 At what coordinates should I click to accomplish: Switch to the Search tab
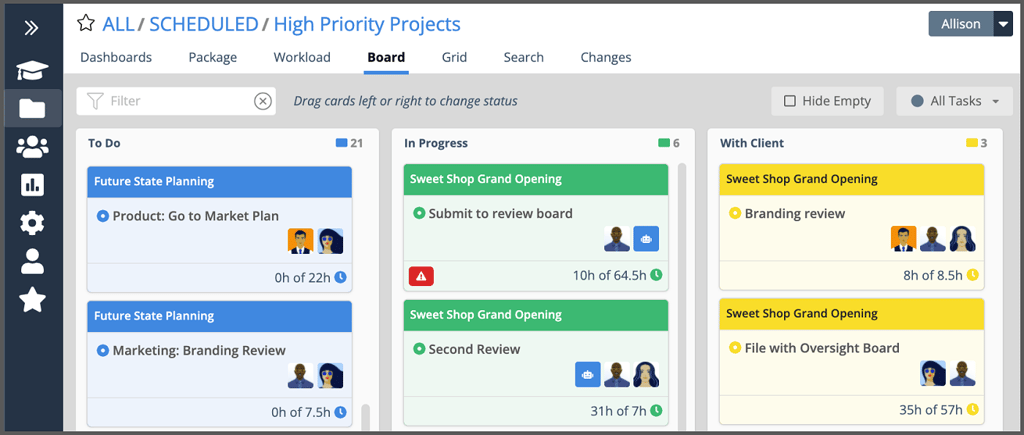pyautogui.click(x=524, y=57)
